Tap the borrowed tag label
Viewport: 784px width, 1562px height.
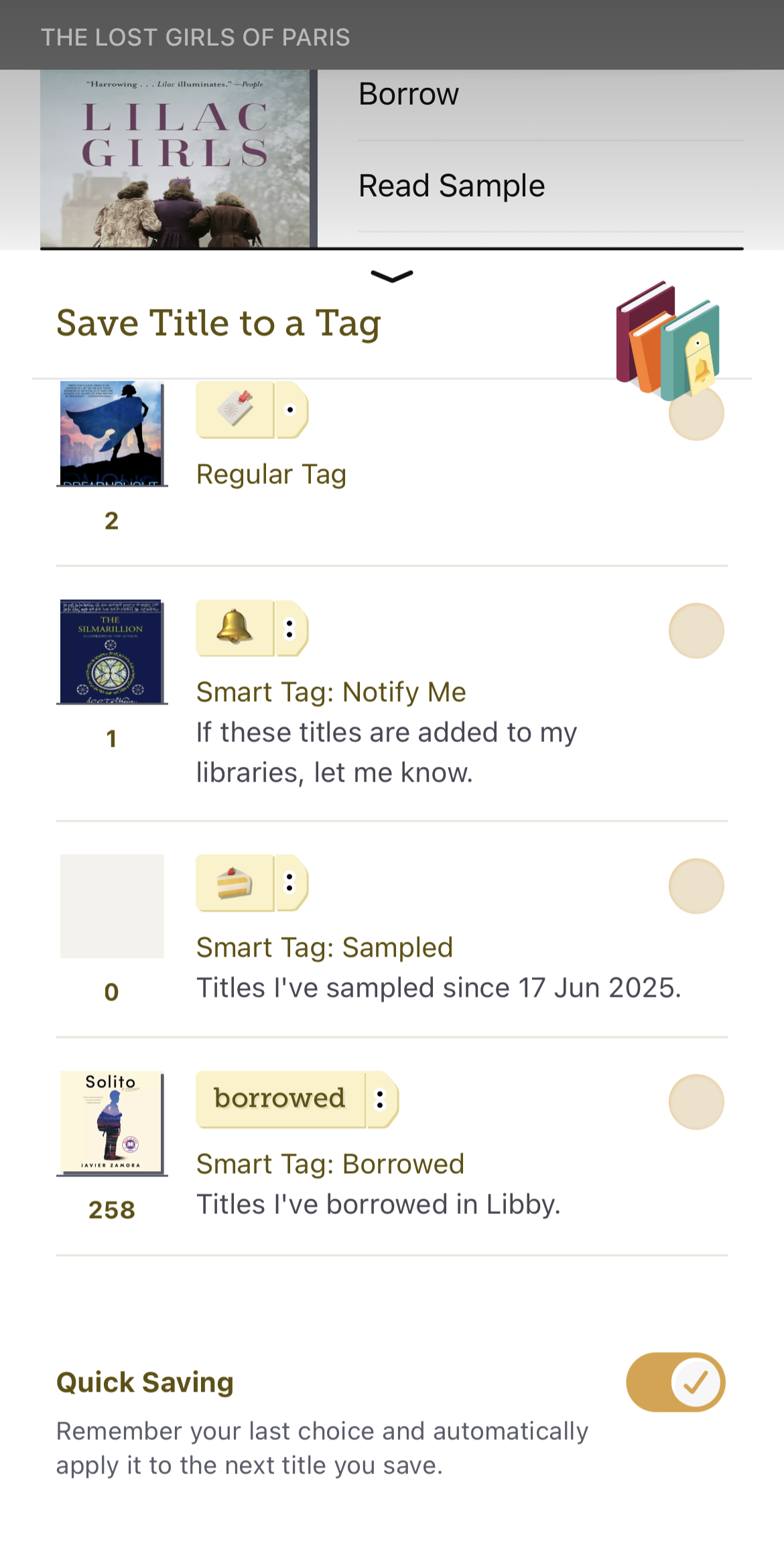pyautogui.click(x=280, y=1099)
